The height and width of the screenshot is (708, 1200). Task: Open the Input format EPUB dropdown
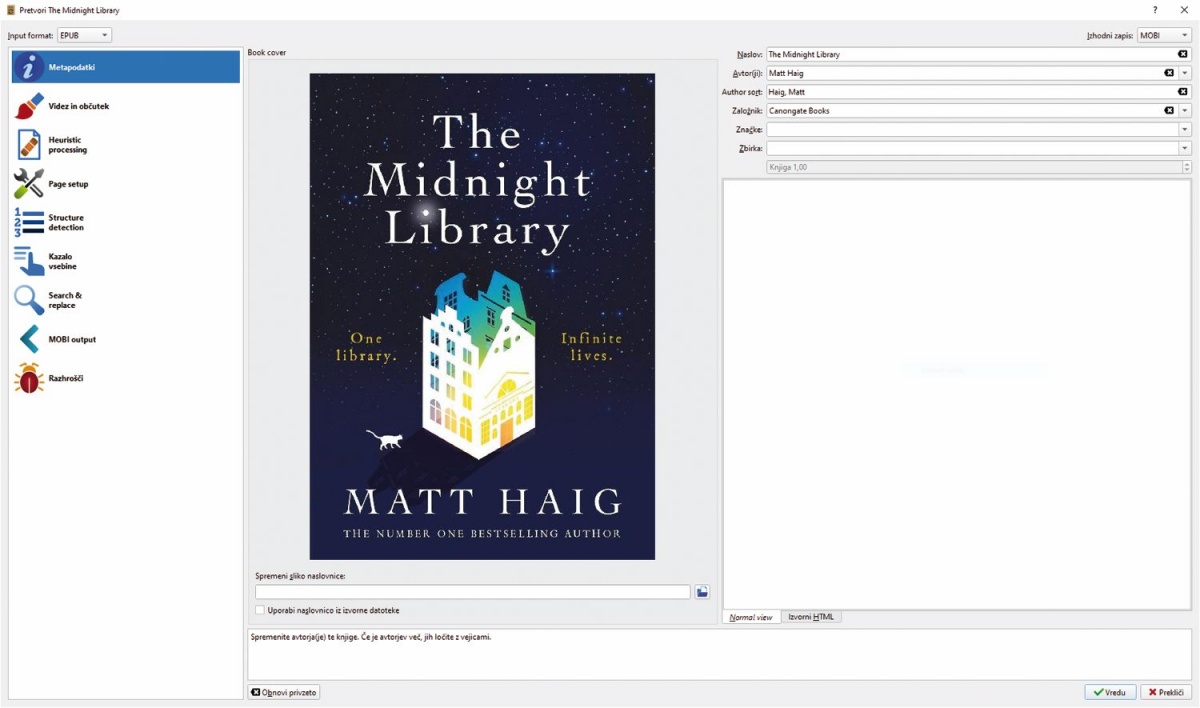(84, 35)
